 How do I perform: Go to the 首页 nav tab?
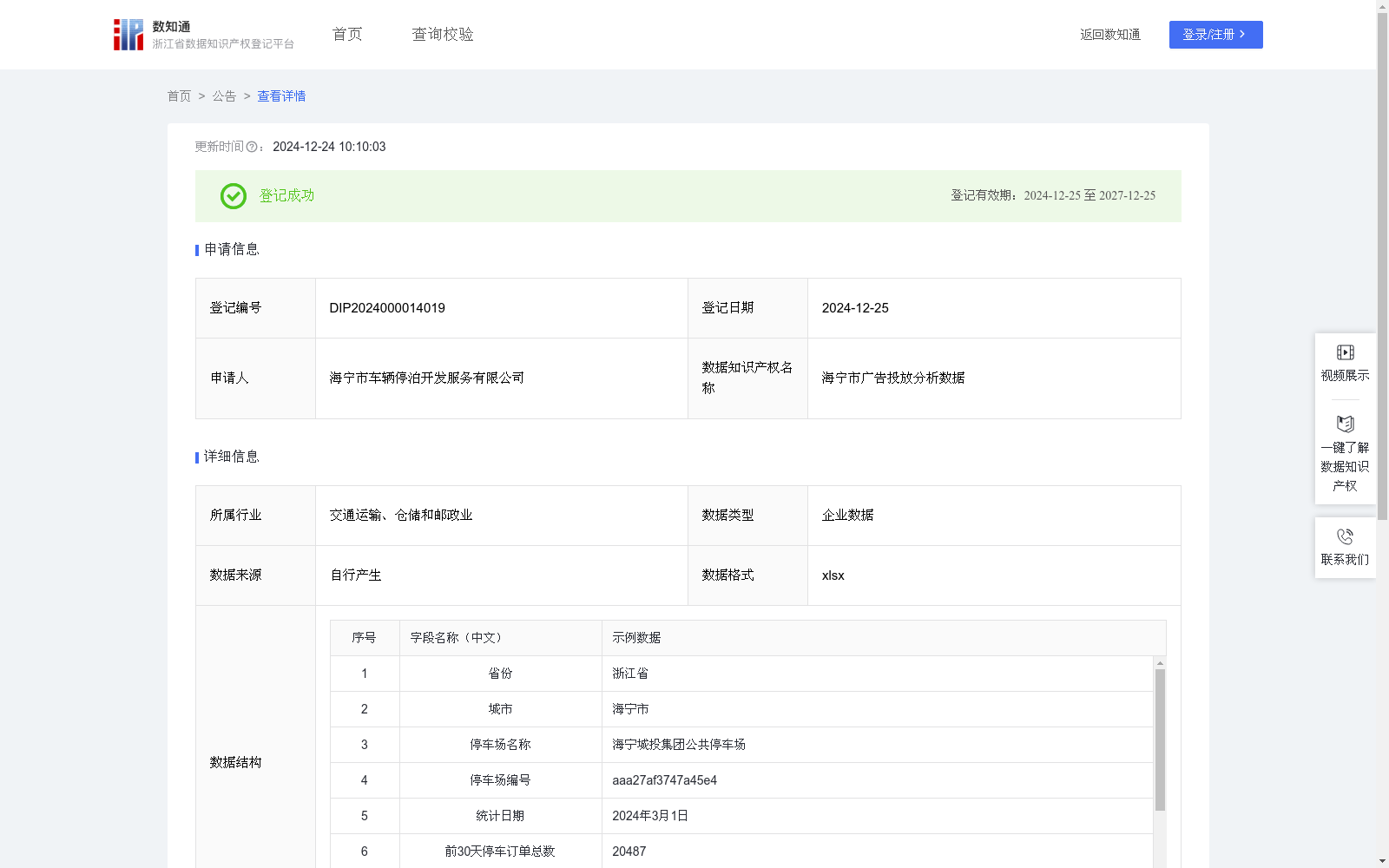[x=347, y=35]
